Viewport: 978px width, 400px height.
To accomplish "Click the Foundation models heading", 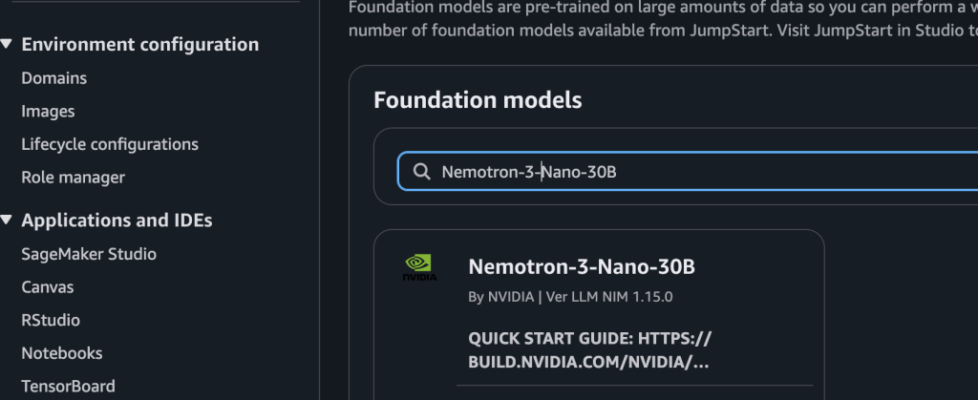I will click(477, 100).
